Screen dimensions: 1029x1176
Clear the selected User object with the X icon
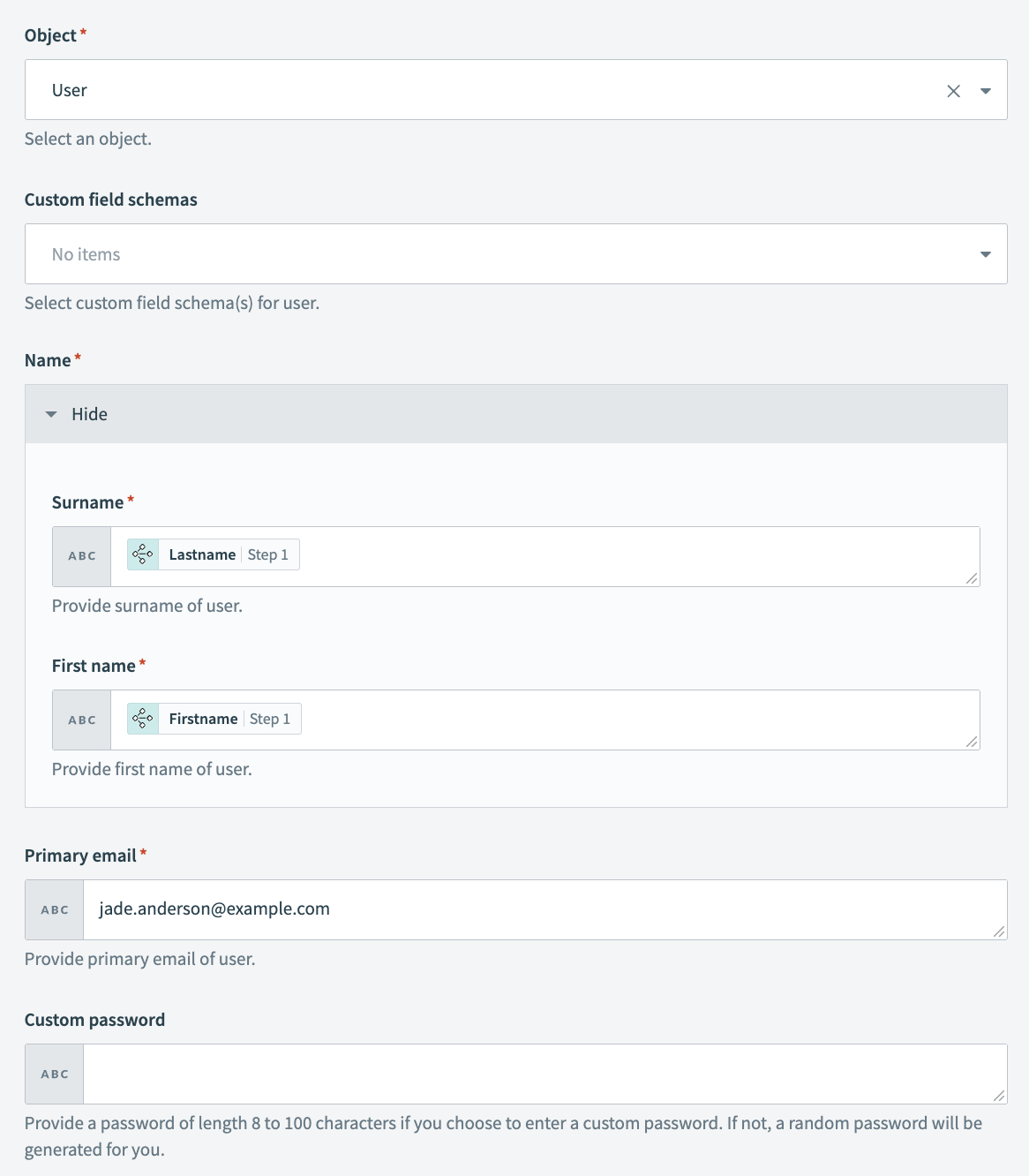click(x=953, y=89)
